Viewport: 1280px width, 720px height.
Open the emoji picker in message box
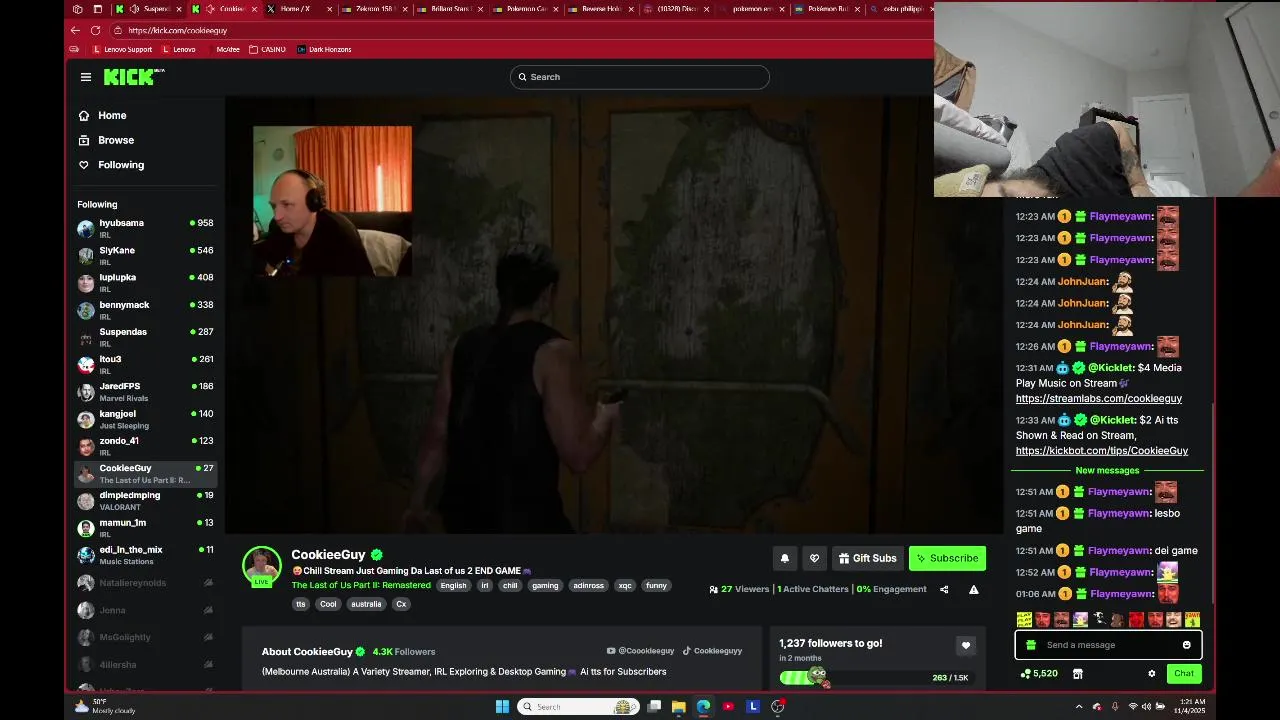click(x=1187, y=645)
